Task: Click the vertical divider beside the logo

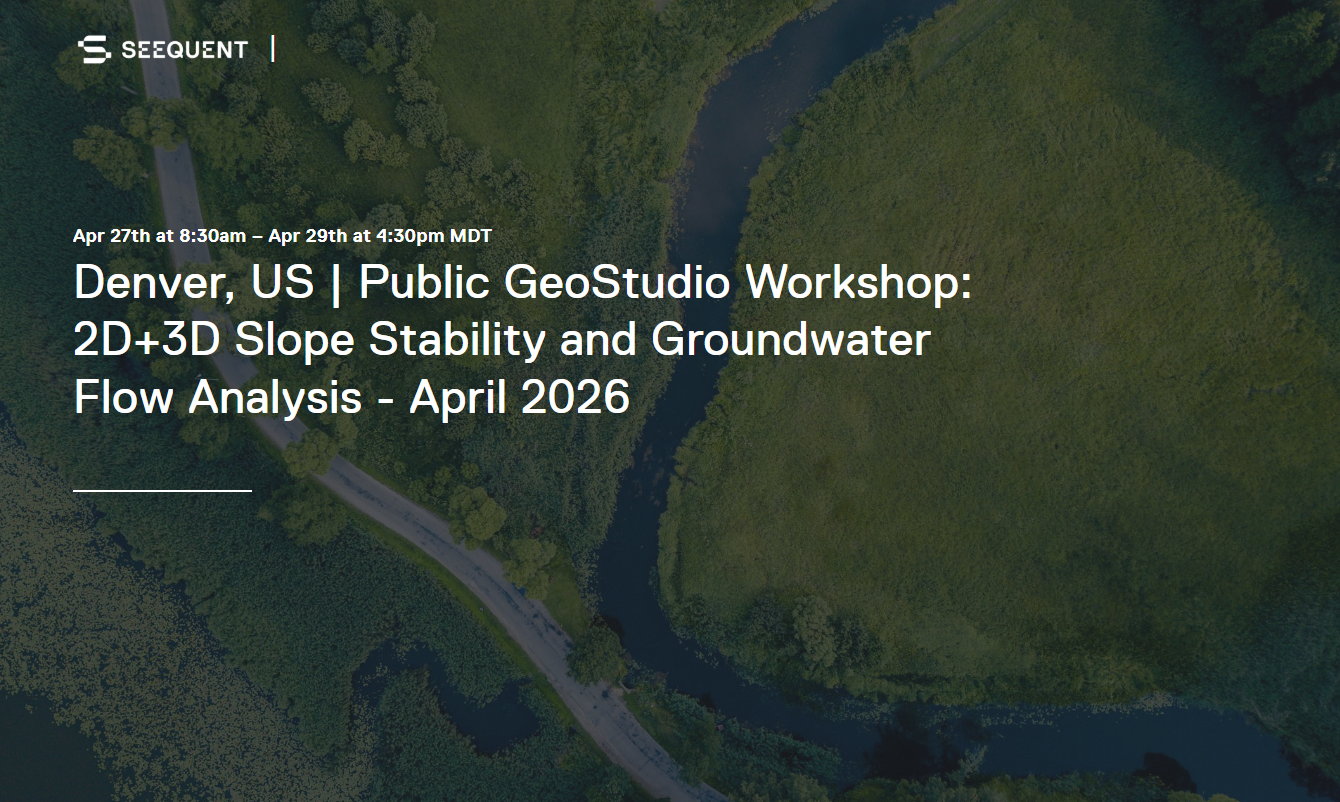Action: pos(273,48)
